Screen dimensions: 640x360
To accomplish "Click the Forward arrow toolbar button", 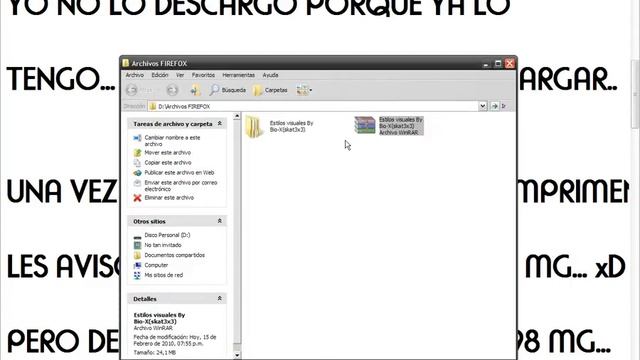I will [x=172, y=90].
